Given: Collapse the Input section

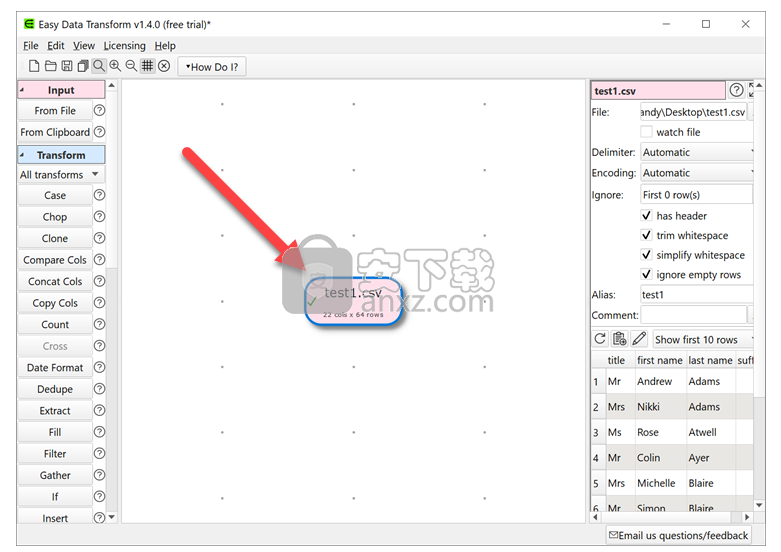Looking at the screenshot, I should point(61,90).
